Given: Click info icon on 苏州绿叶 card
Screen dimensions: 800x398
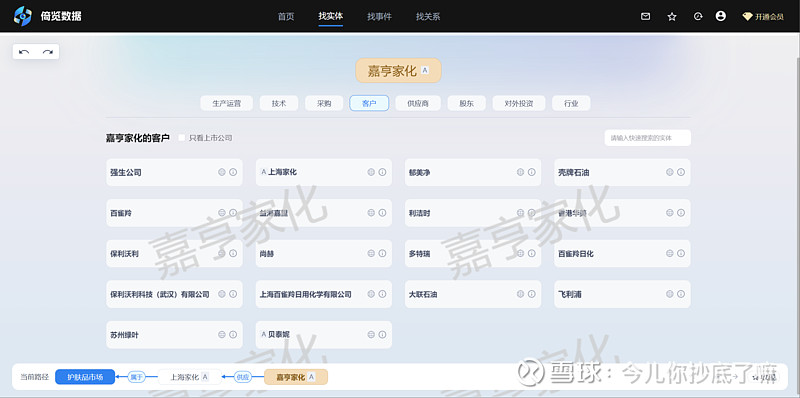Looking at the screenshot, I should pyautogui.click(x=233, y=335).
